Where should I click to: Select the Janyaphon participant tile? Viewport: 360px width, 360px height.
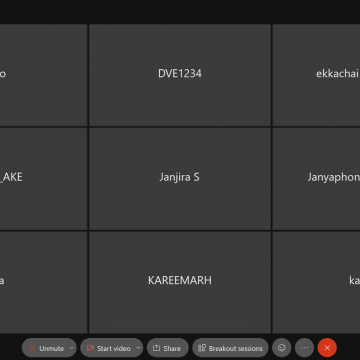pos(316,179)
